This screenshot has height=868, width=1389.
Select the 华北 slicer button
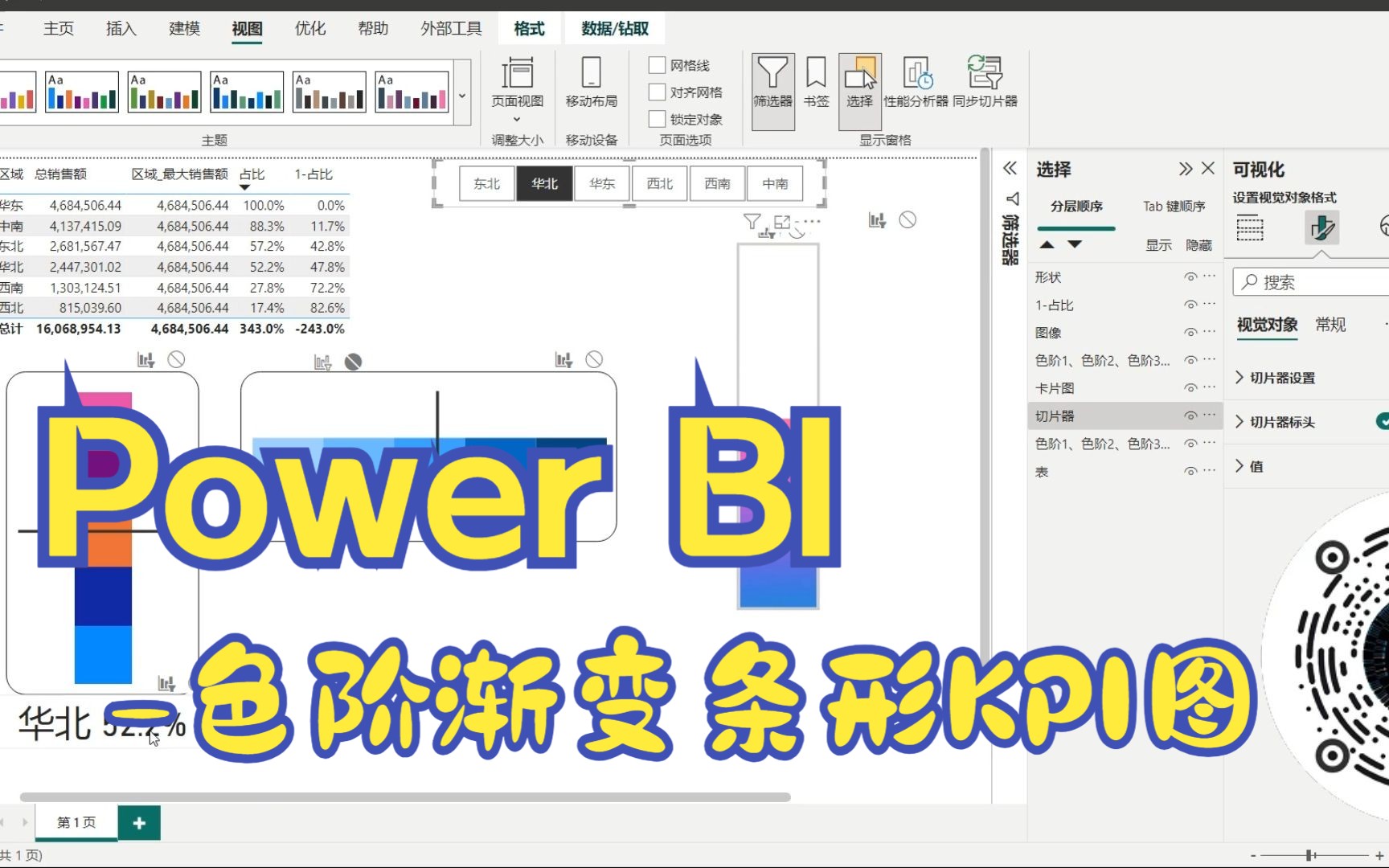click(544, 183)
